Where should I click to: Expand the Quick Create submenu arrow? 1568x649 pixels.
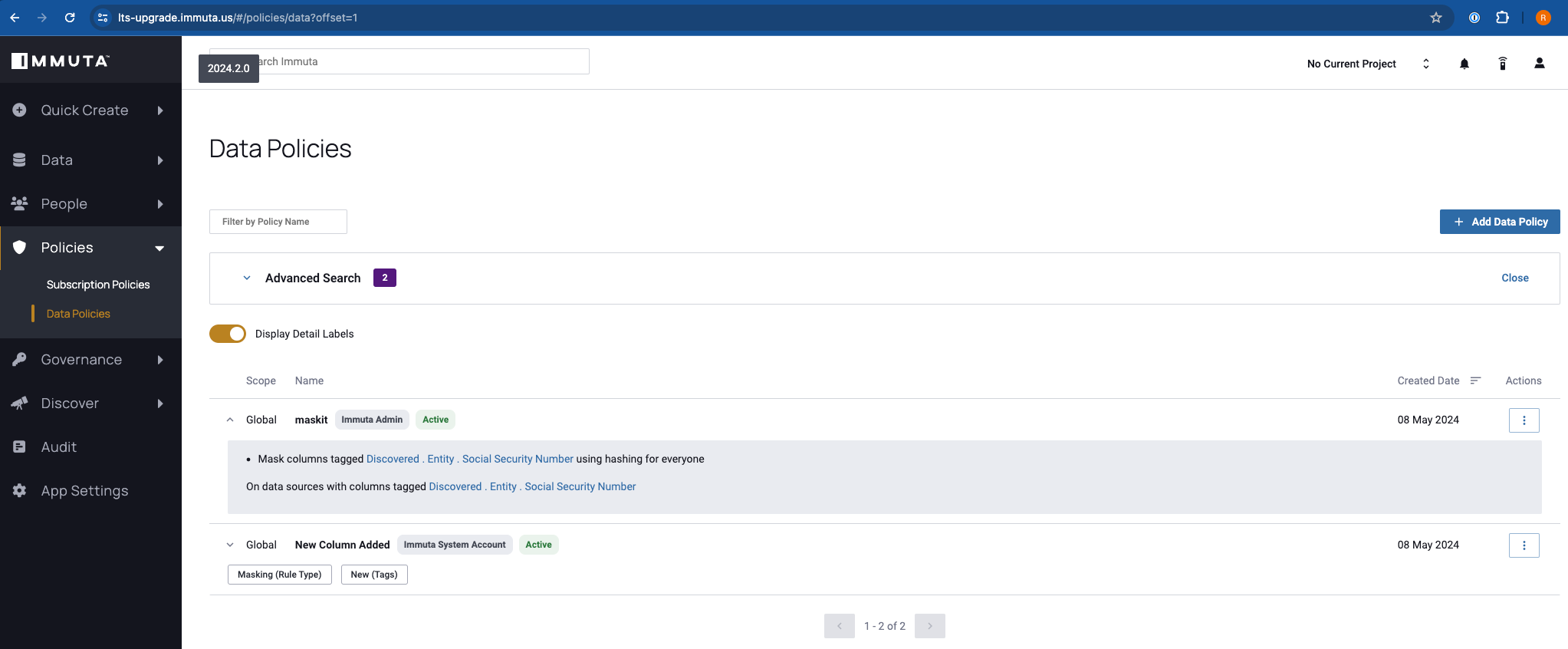160,110
